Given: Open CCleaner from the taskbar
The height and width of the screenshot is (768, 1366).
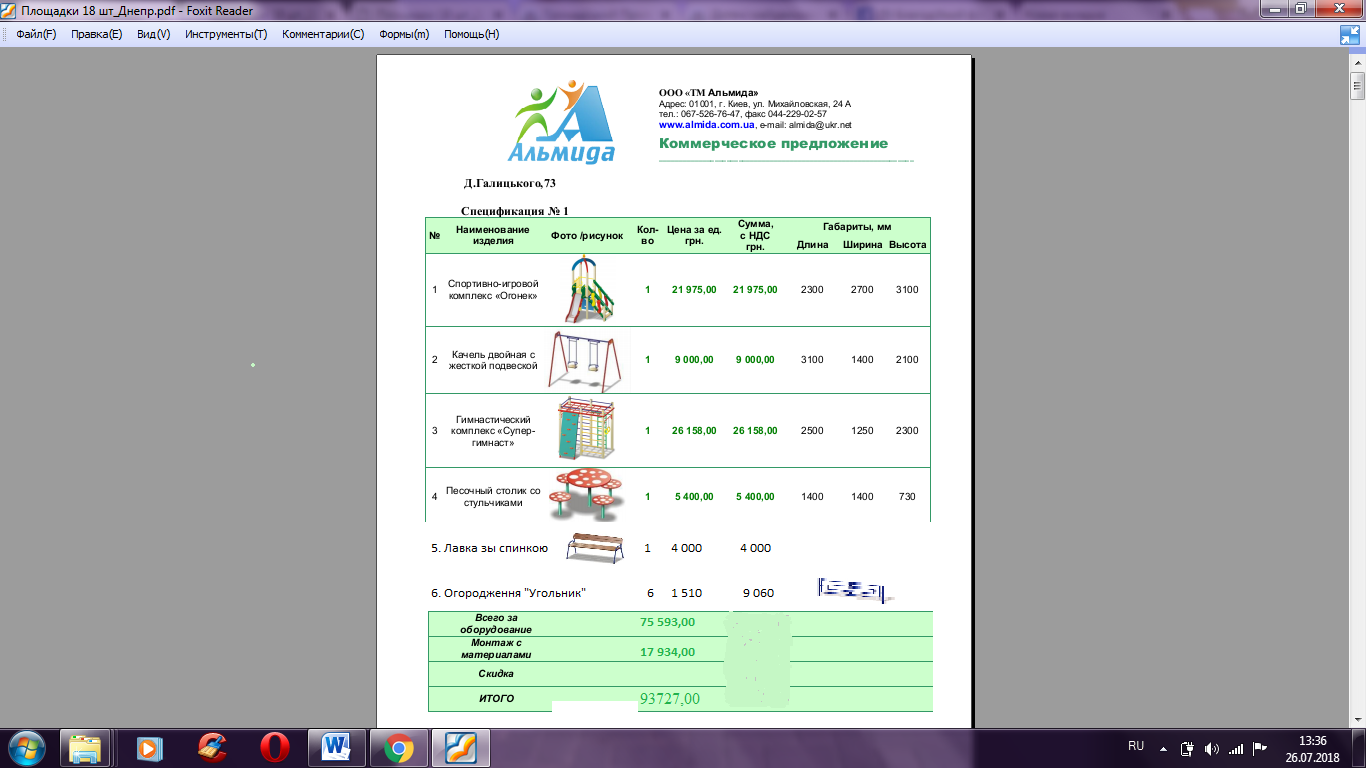Looking at the screenshot, I should 211,747.
